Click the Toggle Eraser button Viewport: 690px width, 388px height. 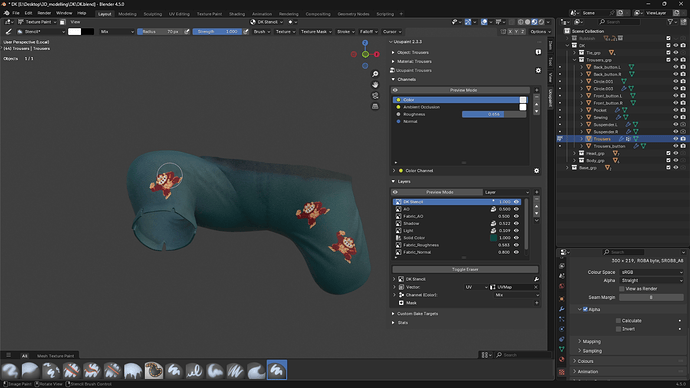465,269
